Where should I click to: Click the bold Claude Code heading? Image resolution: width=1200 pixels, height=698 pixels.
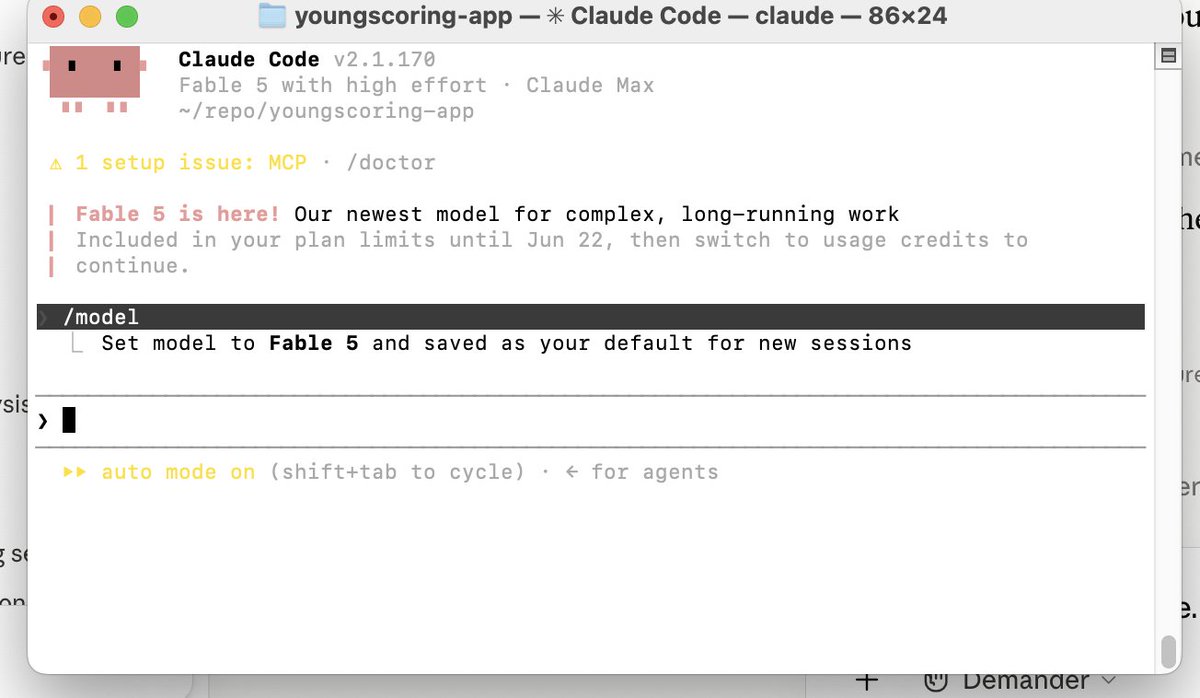tap(249, 60)
